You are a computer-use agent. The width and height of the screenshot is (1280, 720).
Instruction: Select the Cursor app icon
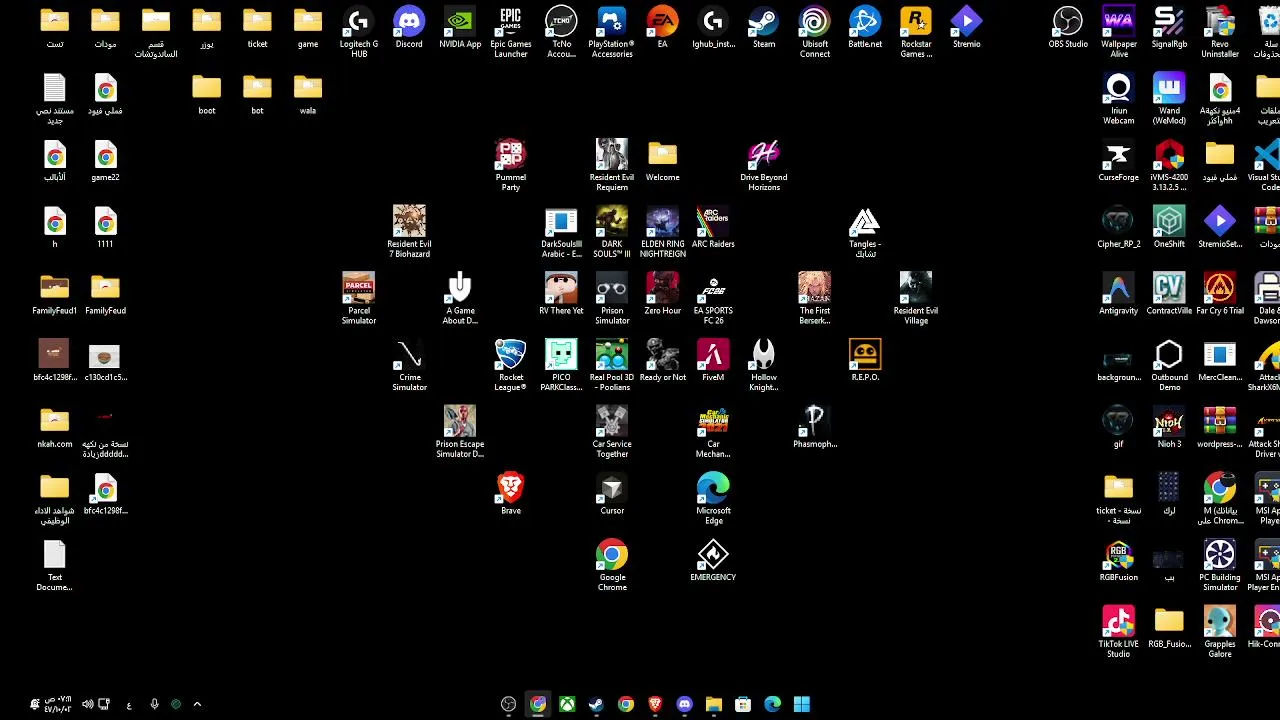[x=612, y=493]
